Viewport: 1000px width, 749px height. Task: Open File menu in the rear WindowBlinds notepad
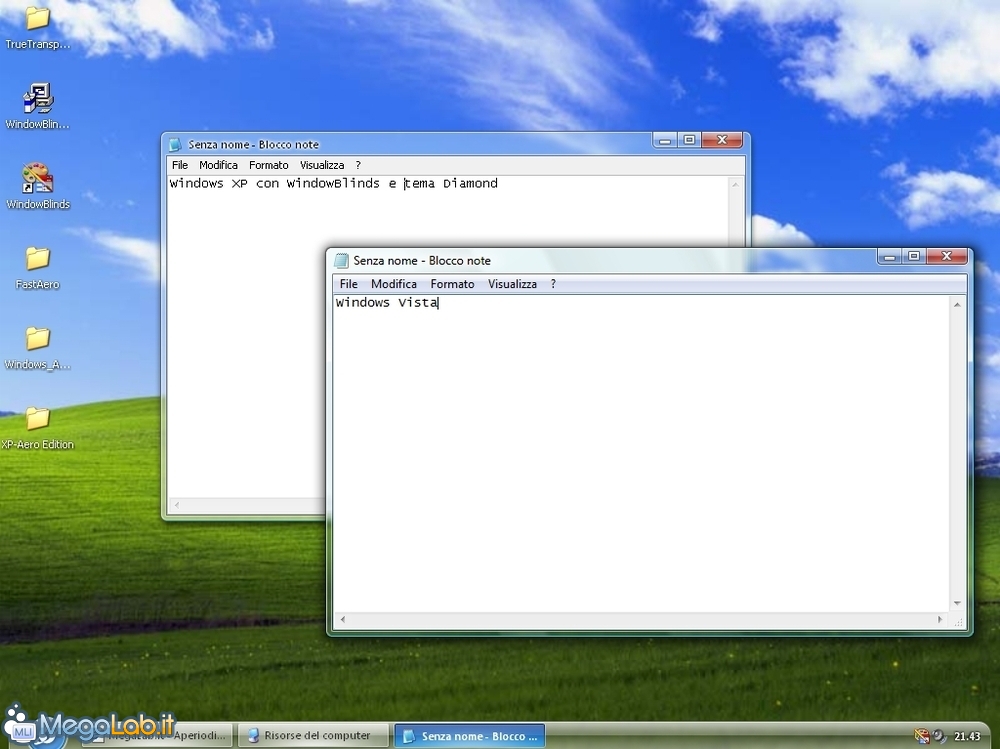(x=180, y=165)
